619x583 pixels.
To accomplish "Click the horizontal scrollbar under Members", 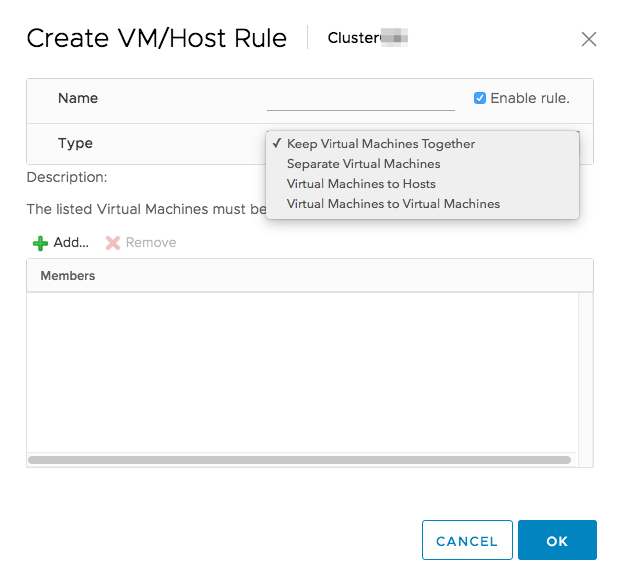I will [300, 460].
